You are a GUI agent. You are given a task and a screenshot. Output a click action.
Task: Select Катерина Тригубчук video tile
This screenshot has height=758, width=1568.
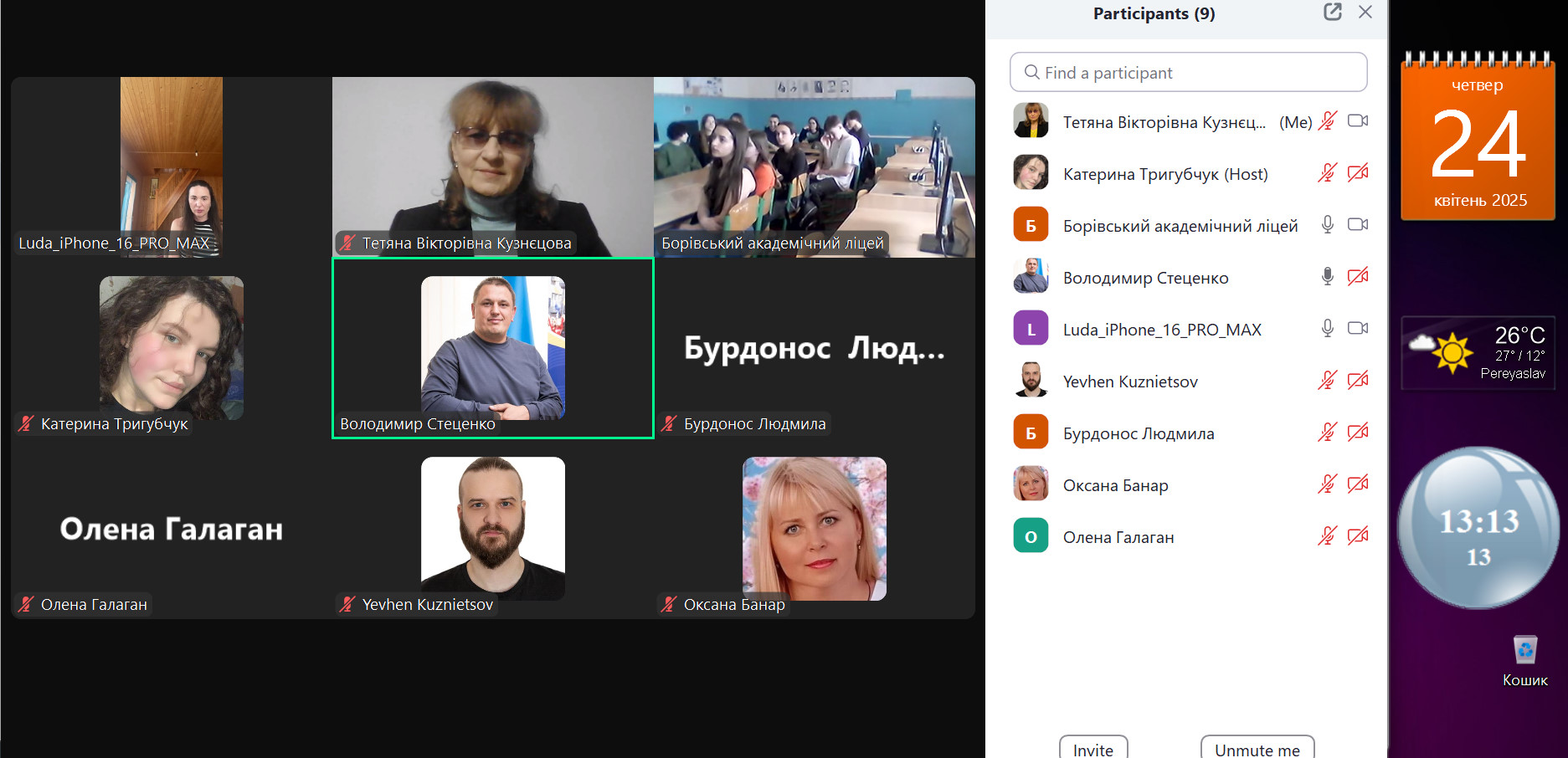pos(172,348)
